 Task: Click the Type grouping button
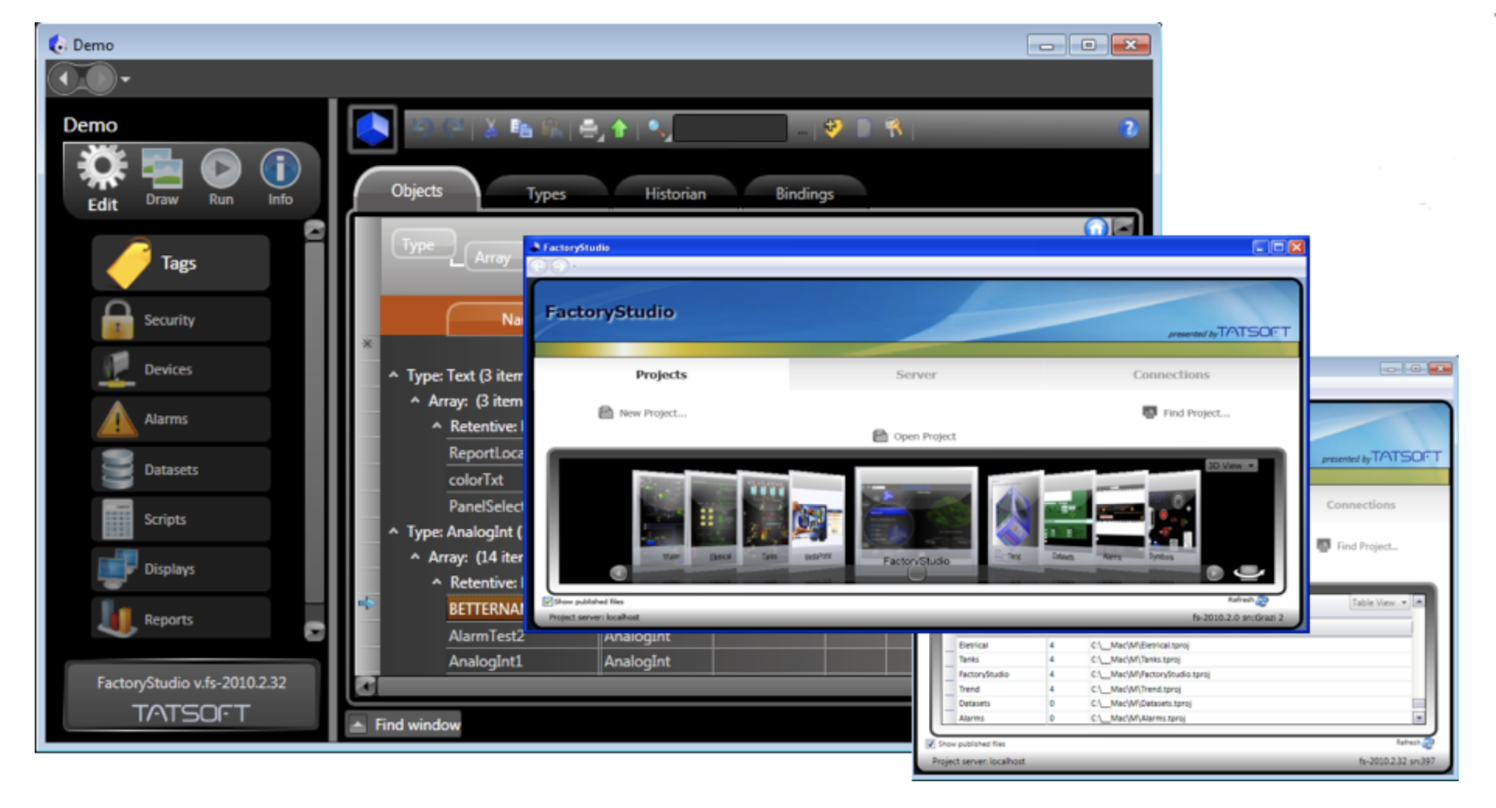click(423, 245)
